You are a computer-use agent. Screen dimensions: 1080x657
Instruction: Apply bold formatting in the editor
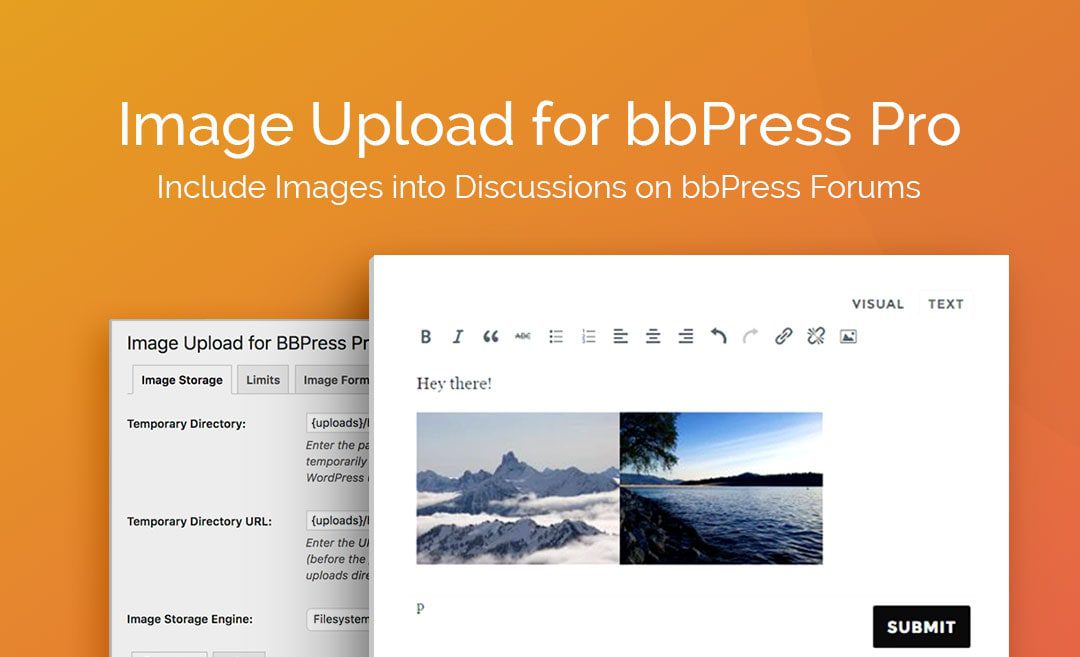click(426, 336)
